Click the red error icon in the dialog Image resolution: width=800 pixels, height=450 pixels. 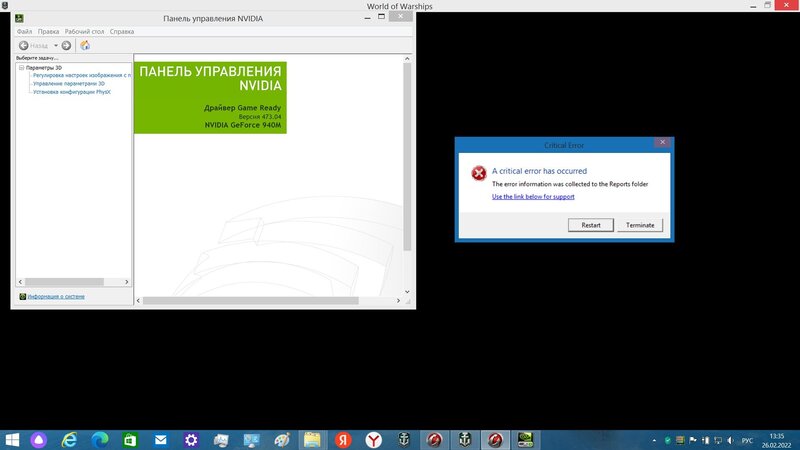pyautogui.click(x=479, y=173)
